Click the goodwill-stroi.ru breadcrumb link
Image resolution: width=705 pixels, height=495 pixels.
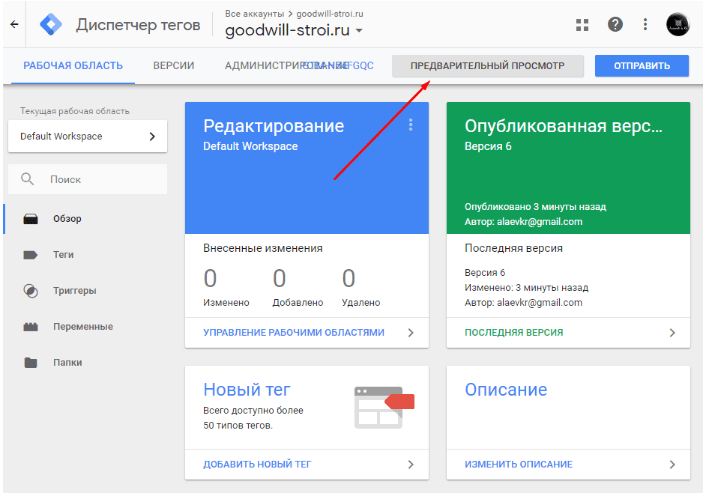coord(330,14)
